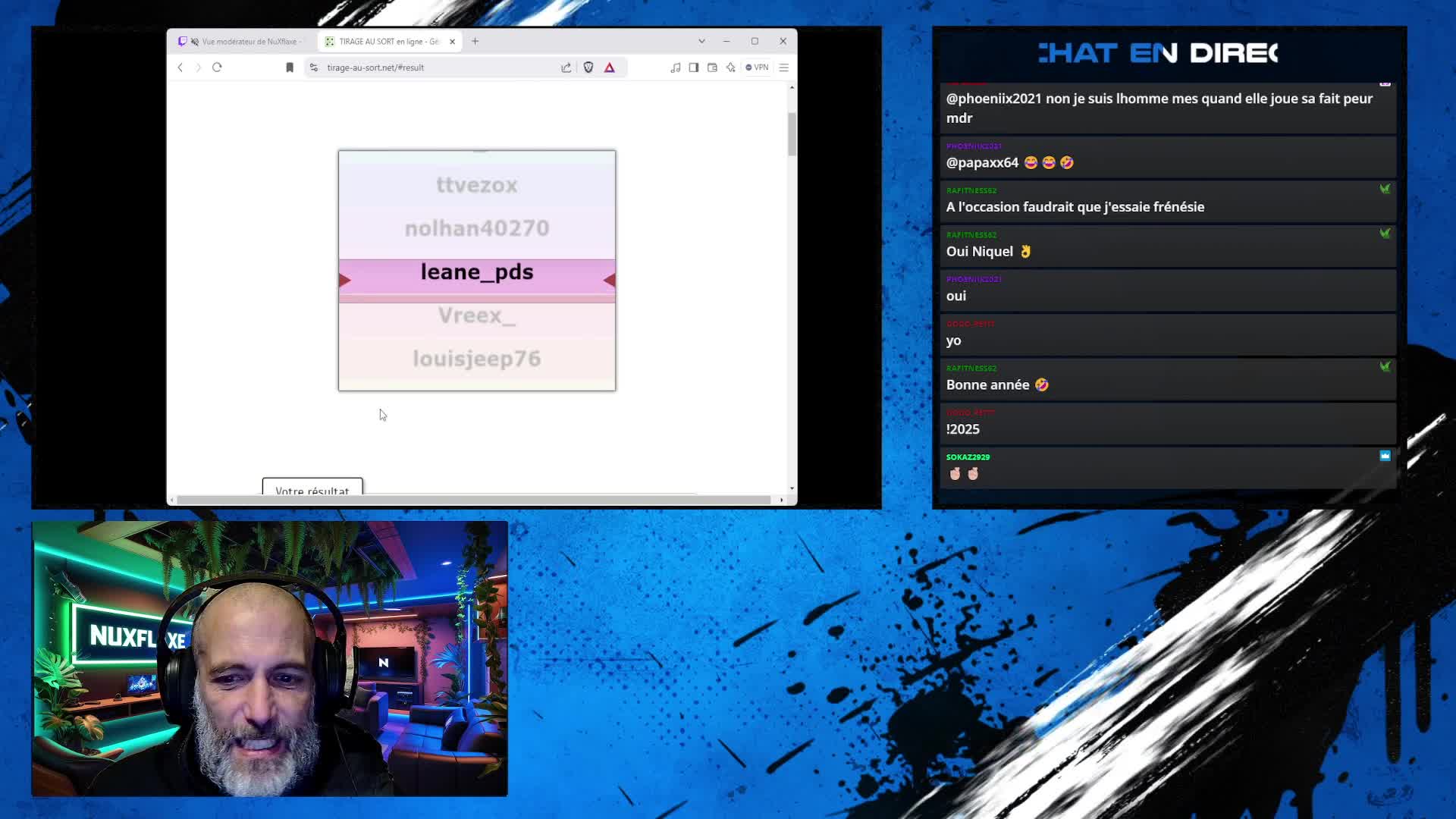
Task: Click the share page icon
Action: (x=566, y=67)
